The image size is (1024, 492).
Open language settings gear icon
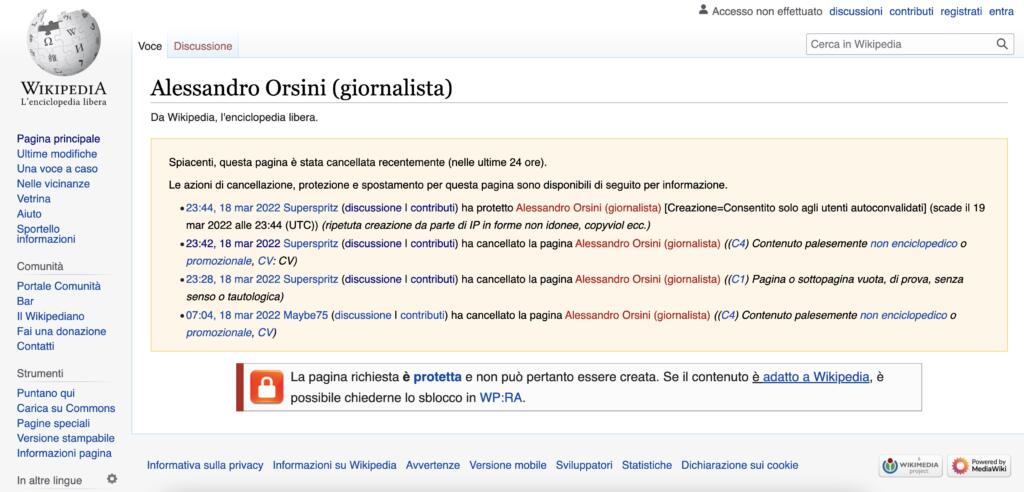tap(112, 479)
